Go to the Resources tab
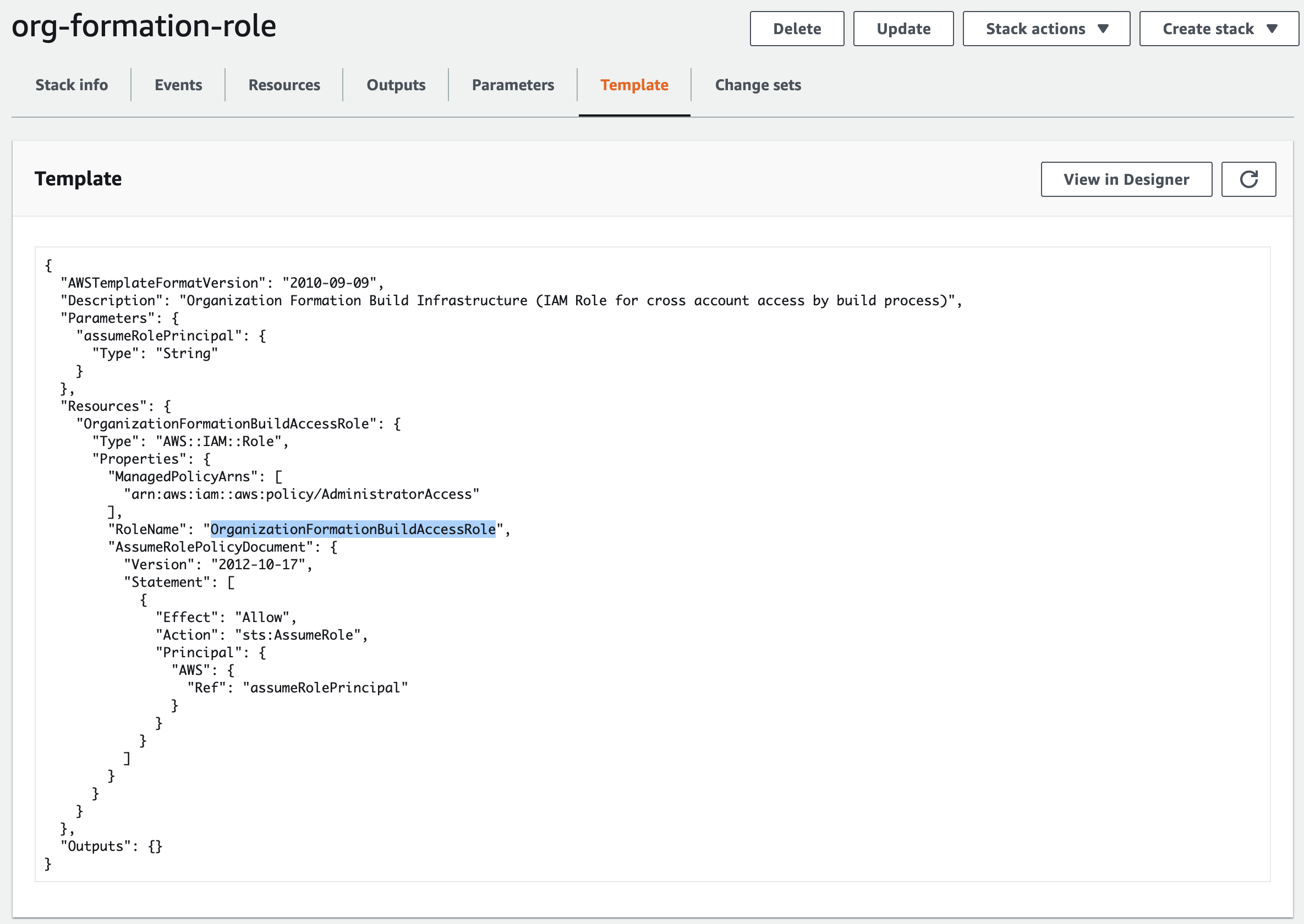The width and height of the screenshot is (1304, 924). pyautogui.click(x=284, y=85)
